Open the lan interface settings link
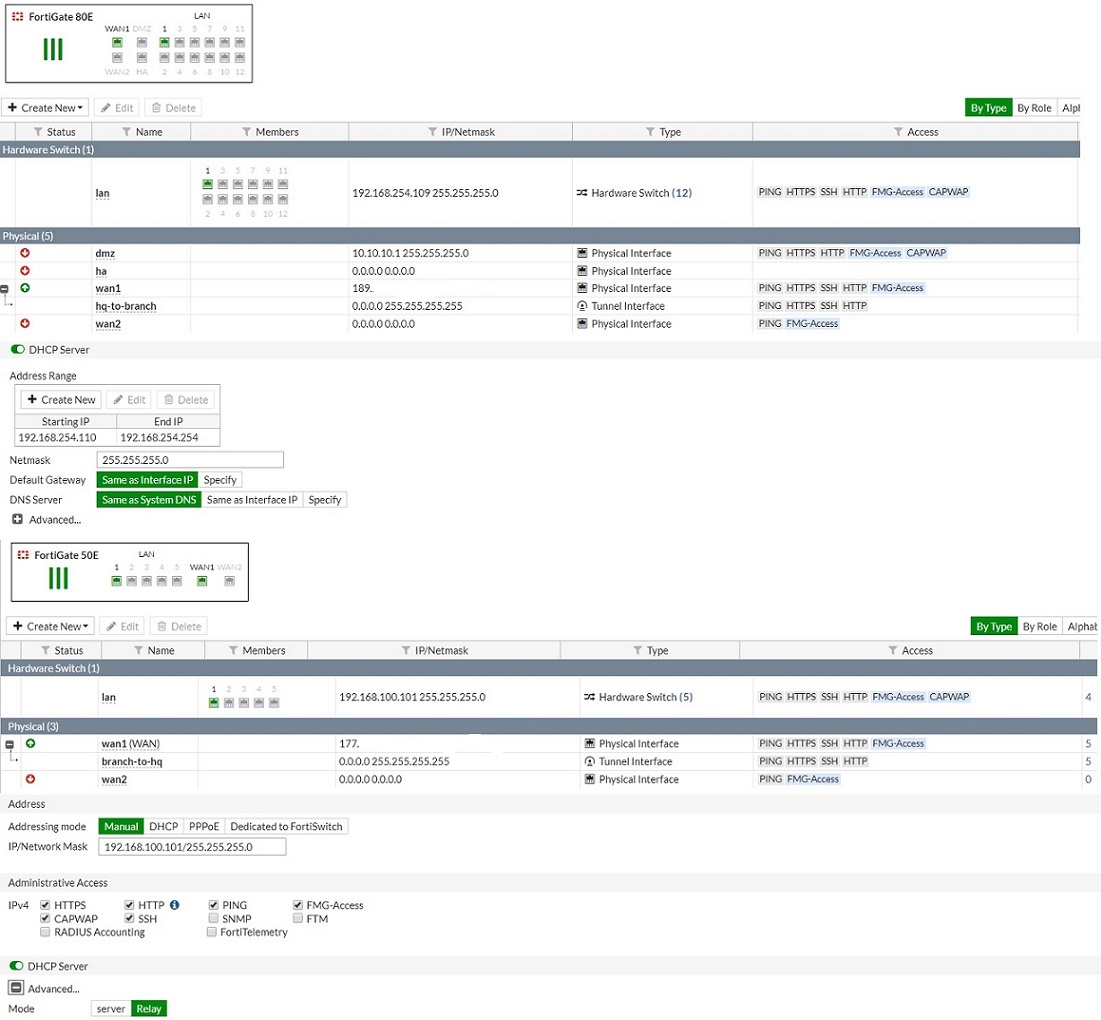The height and width of the screenshot is (1020, 1101). tap(103, 192)
